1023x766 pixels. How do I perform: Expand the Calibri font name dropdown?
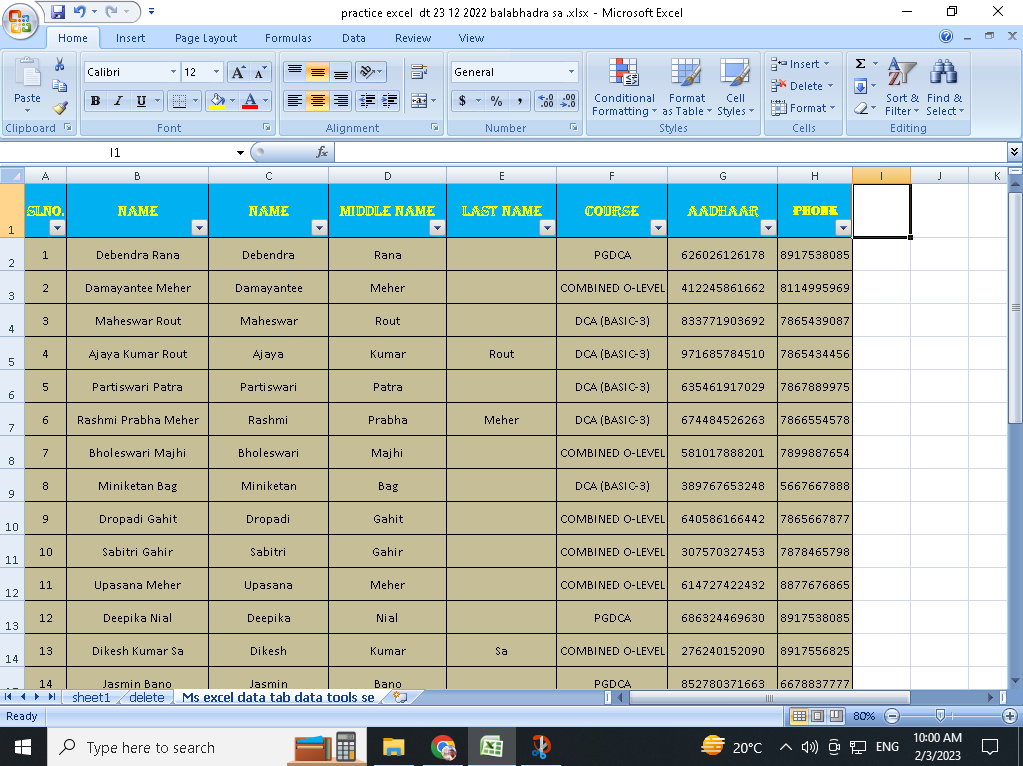pos(171,72)
